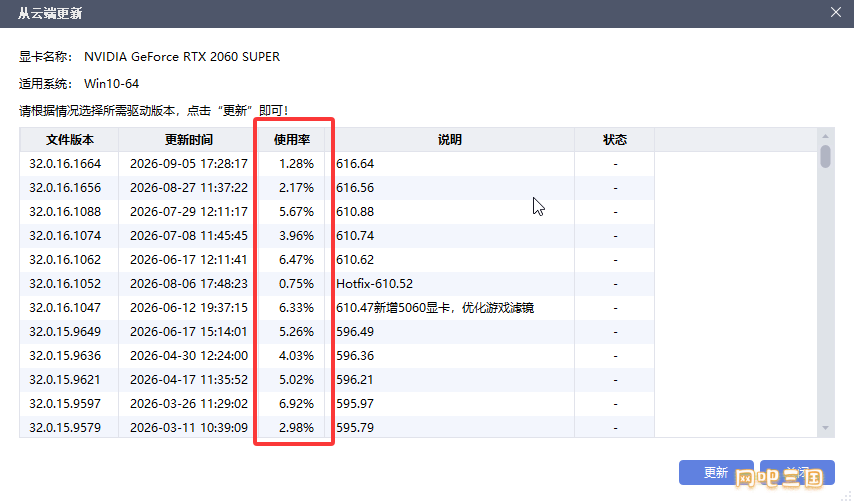Click update time 2026-04-17 11:35:52
Screen dimensions: 854x503
(188, 379)
